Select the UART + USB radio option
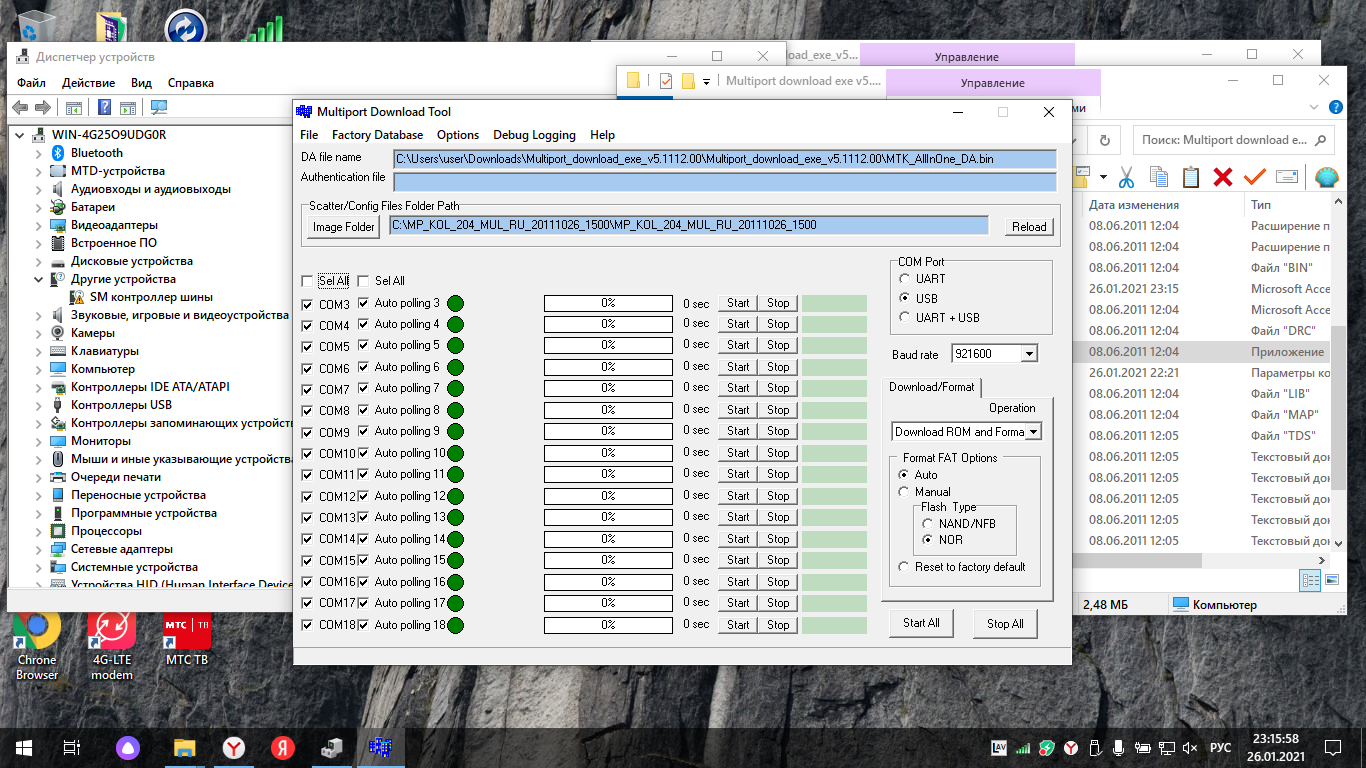 905,318
